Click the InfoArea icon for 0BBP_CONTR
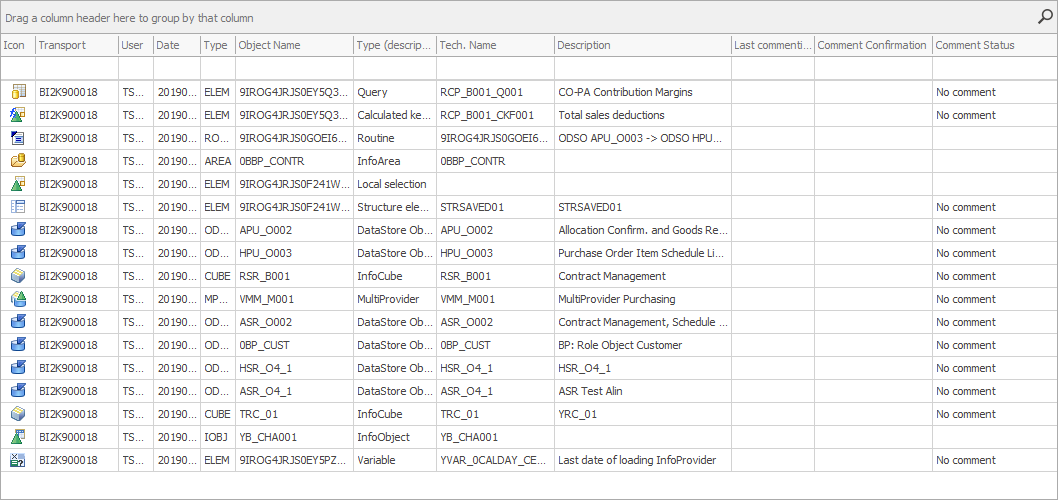 [x=17, y=161]
